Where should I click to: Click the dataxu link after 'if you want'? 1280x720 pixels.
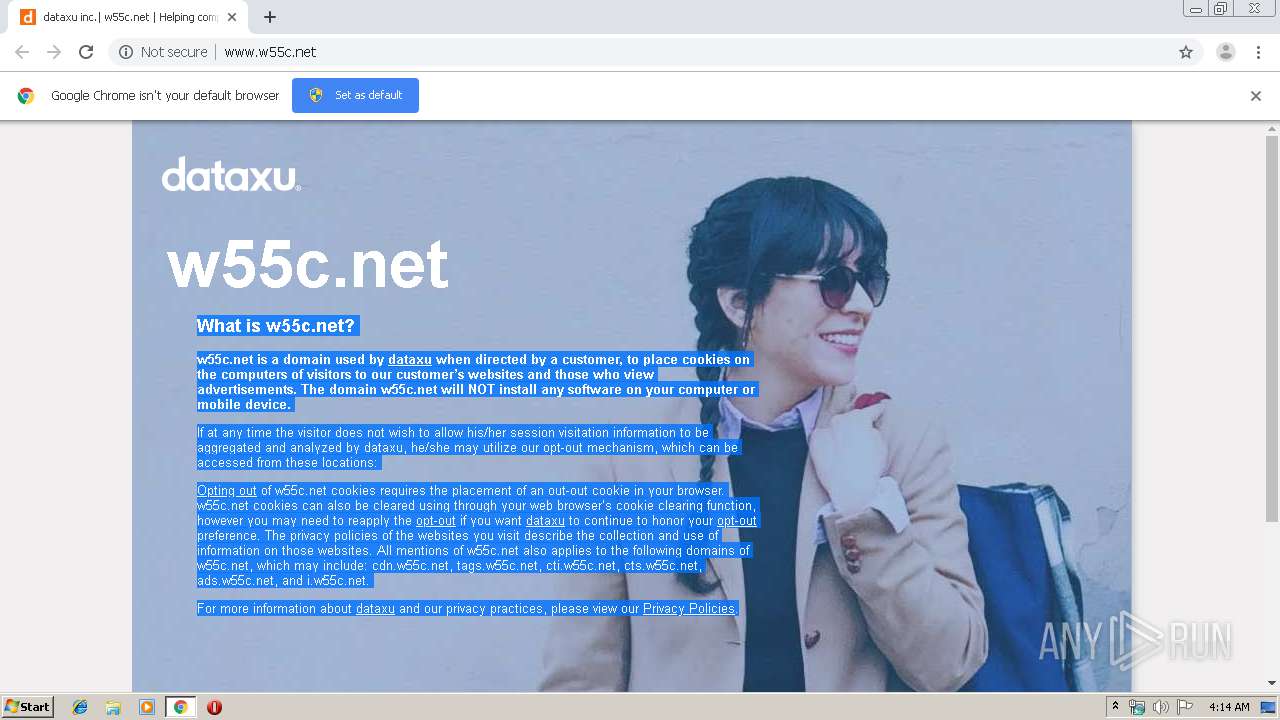pyautogui.click(x=545, y=520)
